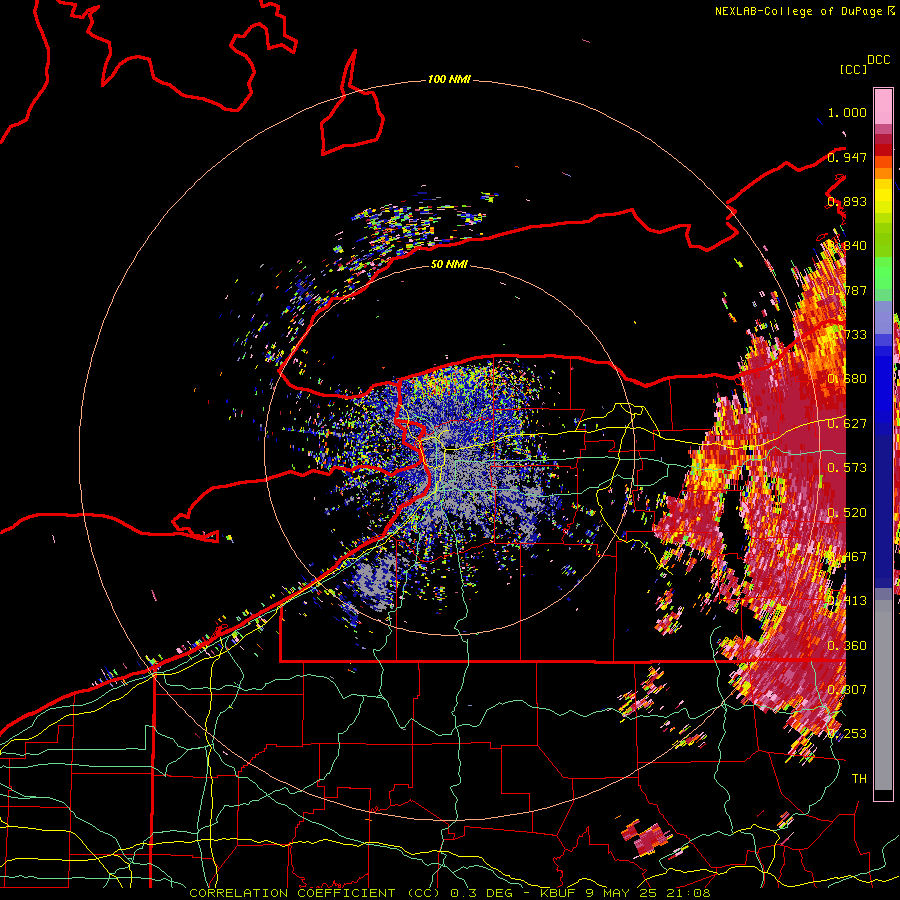
Task: Select the 0.573 scale value
Action: pos(847,468)
